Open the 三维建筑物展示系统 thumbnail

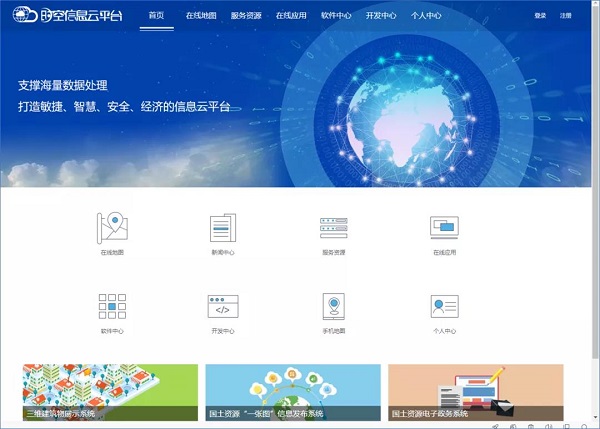point(110,391)
